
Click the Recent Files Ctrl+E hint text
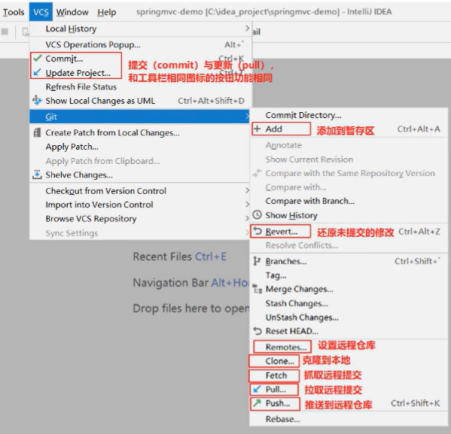click(180, 256)
